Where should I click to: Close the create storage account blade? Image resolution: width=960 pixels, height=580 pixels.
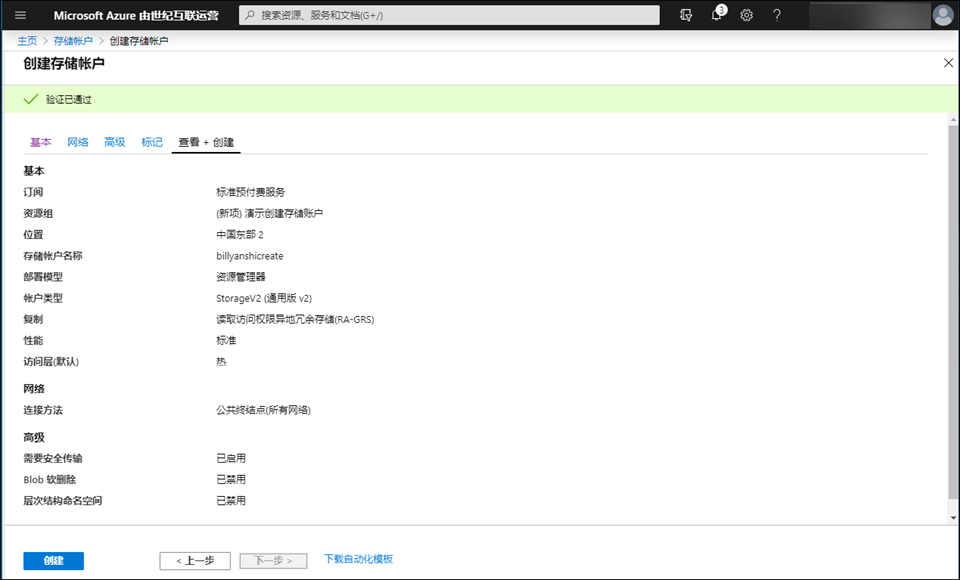pyautogui.click(x=948, y=63)
